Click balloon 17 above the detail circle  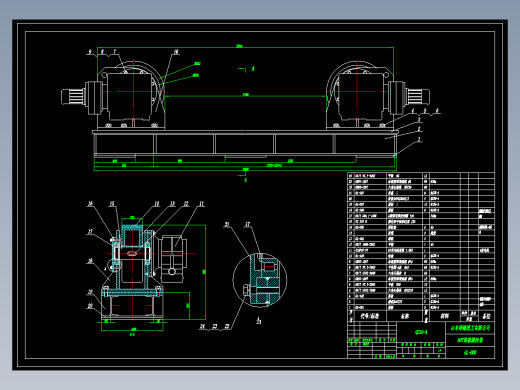point(248,224)
